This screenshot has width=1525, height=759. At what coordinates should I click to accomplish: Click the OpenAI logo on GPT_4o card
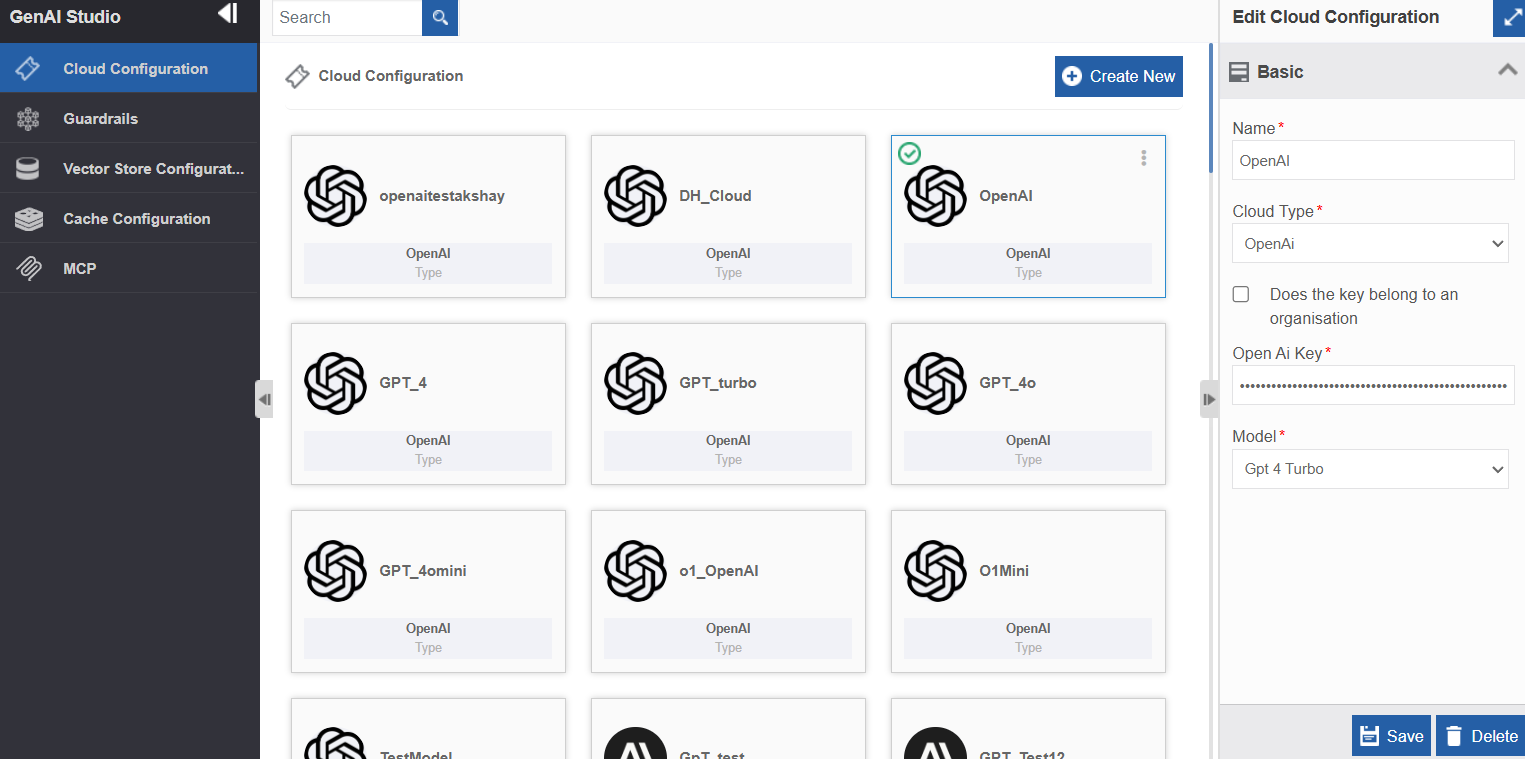click(935, 383)
